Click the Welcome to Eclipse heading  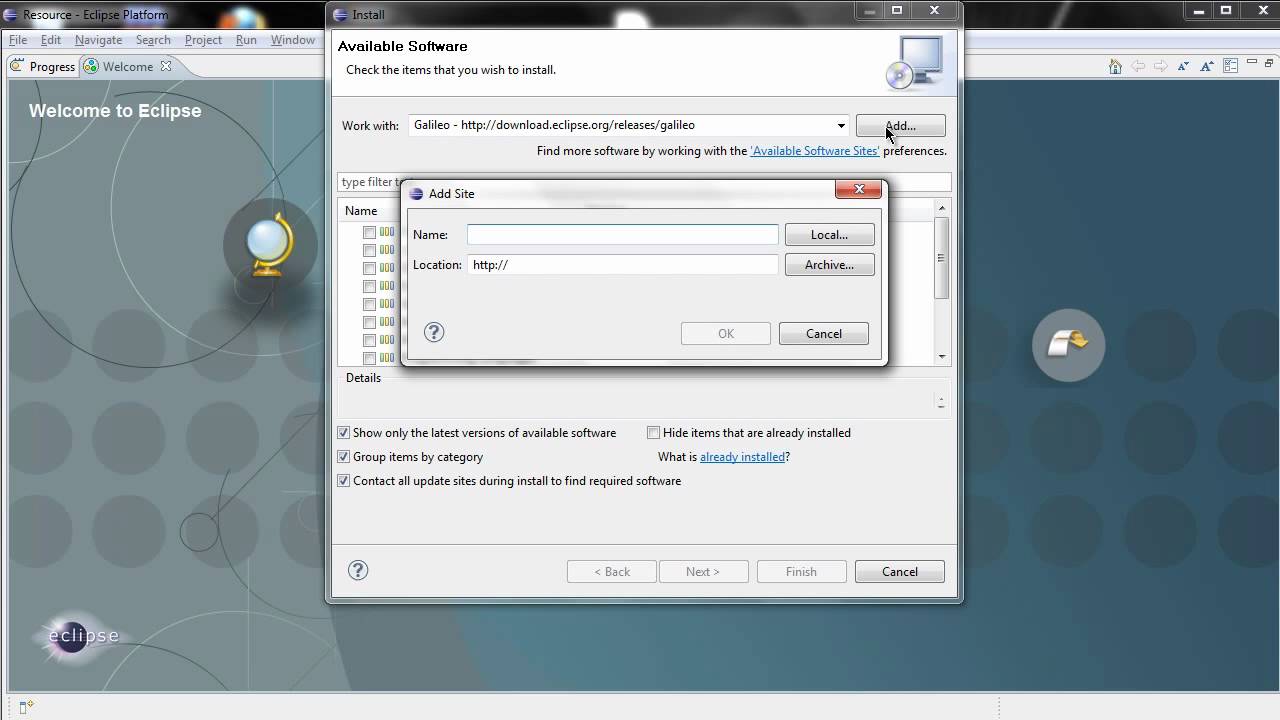(115, 111)
